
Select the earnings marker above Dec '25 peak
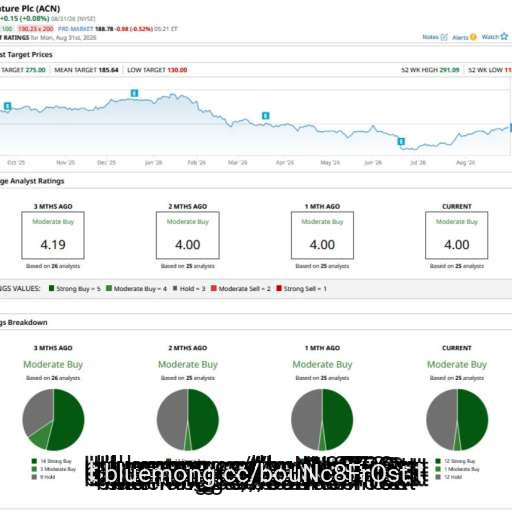(x=134, y=93)
